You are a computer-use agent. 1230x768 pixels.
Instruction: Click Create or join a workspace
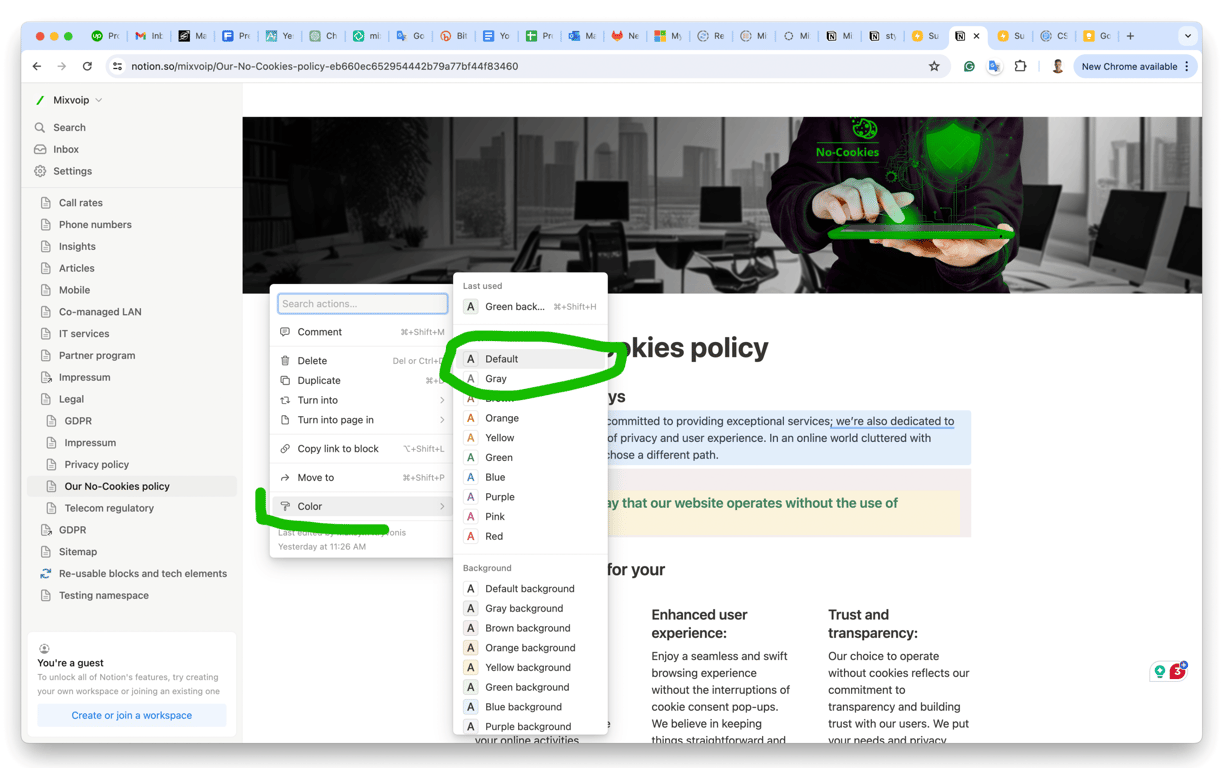[x=131, y=716]
